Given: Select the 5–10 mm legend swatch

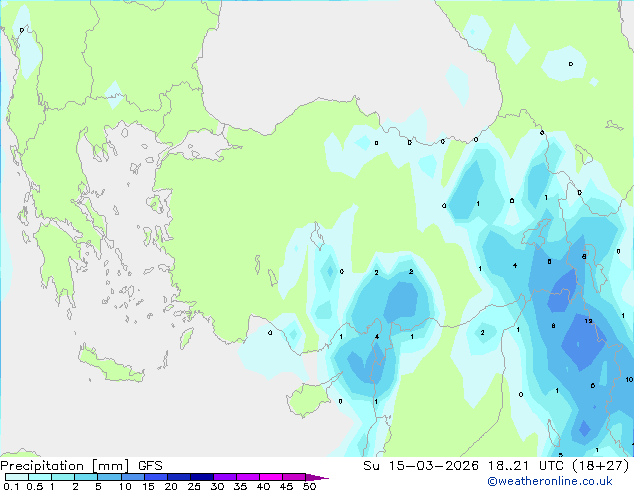Looking at the screenshot, I should click(x=109, y=477).
